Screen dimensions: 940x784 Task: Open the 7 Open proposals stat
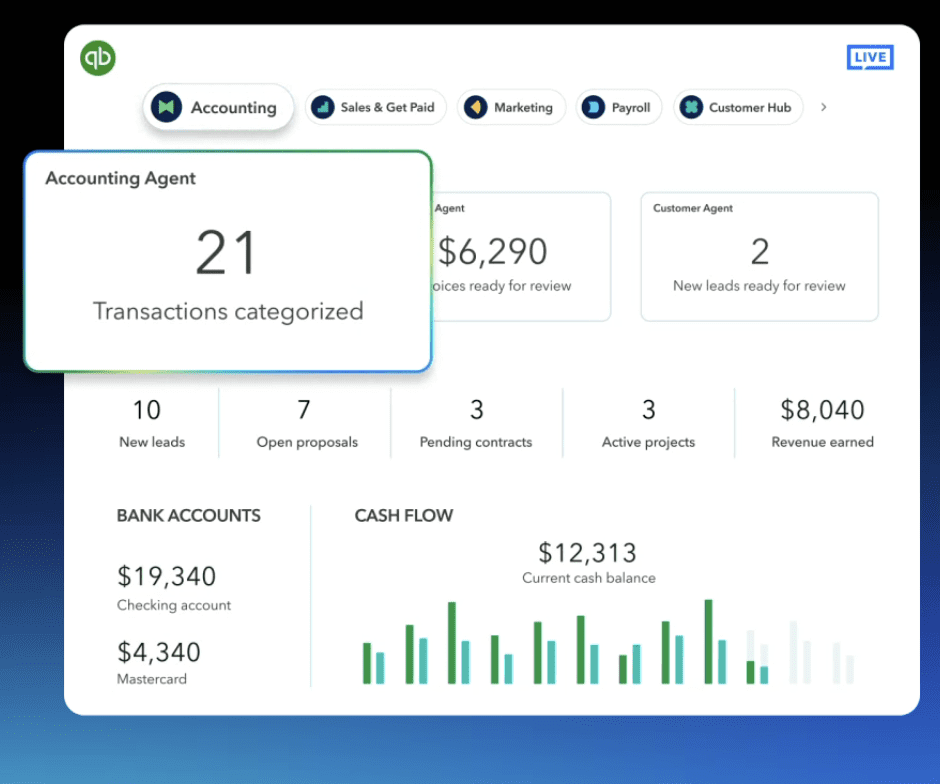point(306,423)
